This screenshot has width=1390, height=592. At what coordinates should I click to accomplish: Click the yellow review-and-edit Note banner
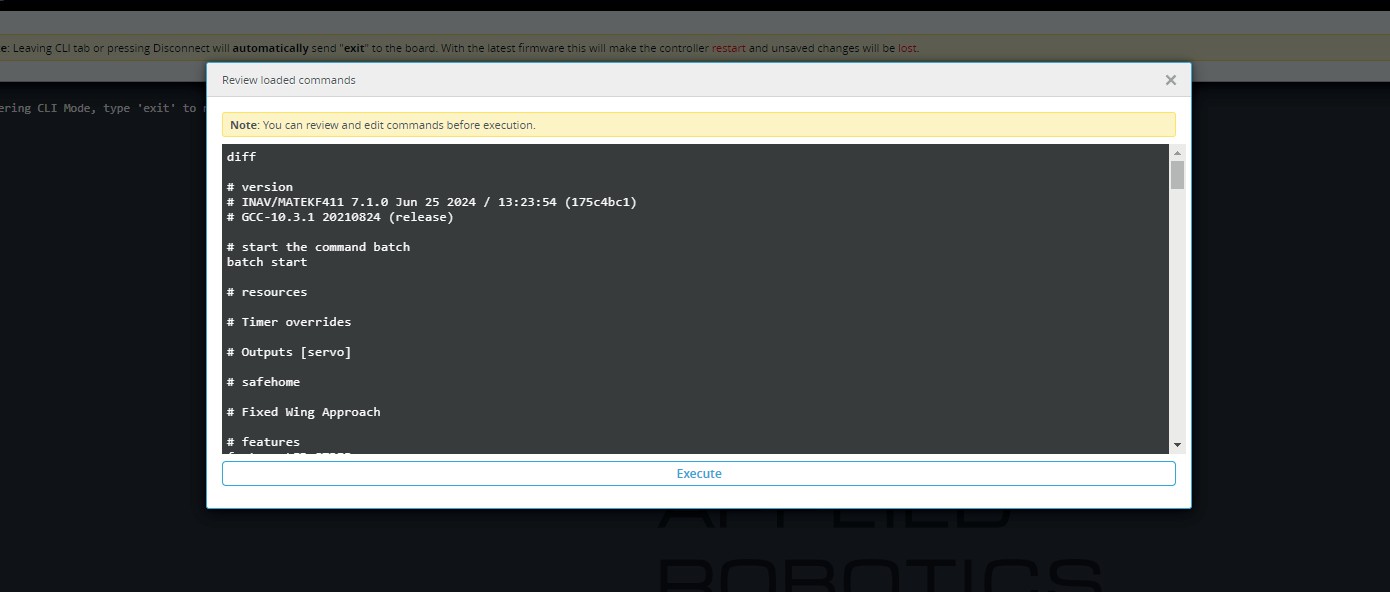(x=698, y=125)
